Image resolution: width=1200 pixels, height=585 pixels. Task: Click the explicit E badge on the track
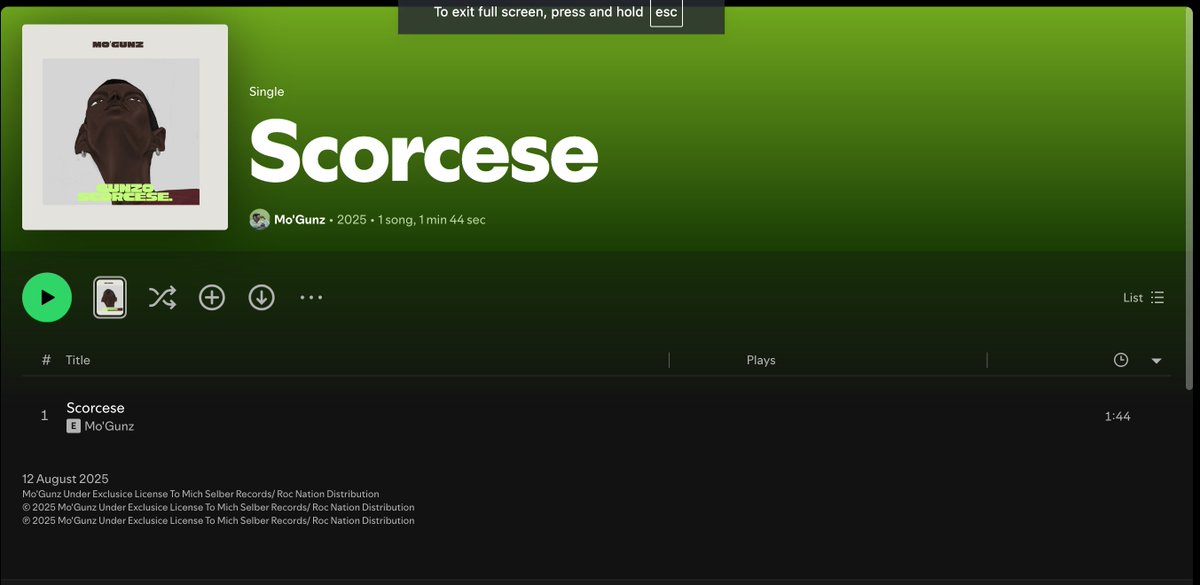pyautogui.click(x=72, y=425)
